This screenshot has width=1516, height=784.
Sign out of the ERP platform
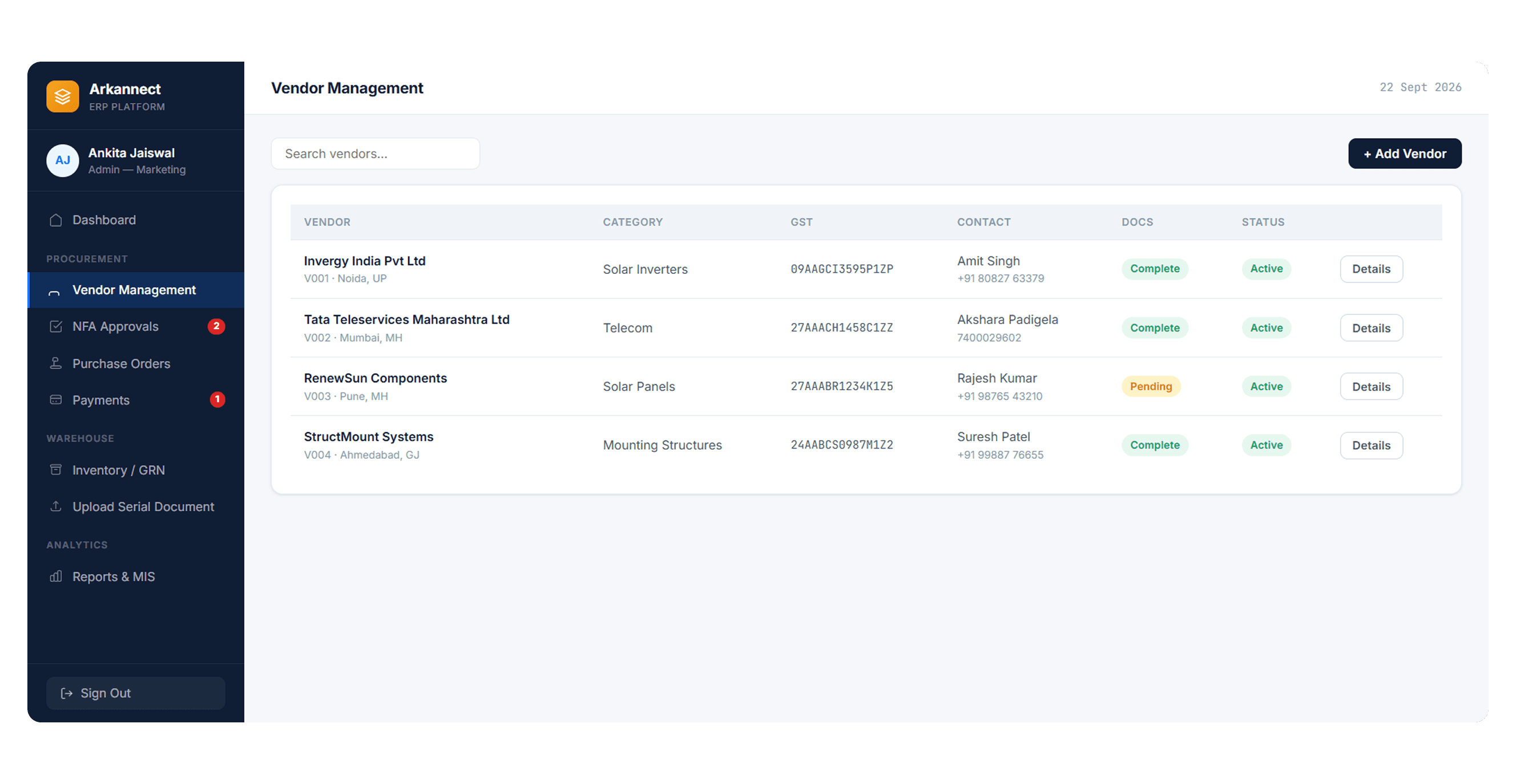(x=136, y=693)
